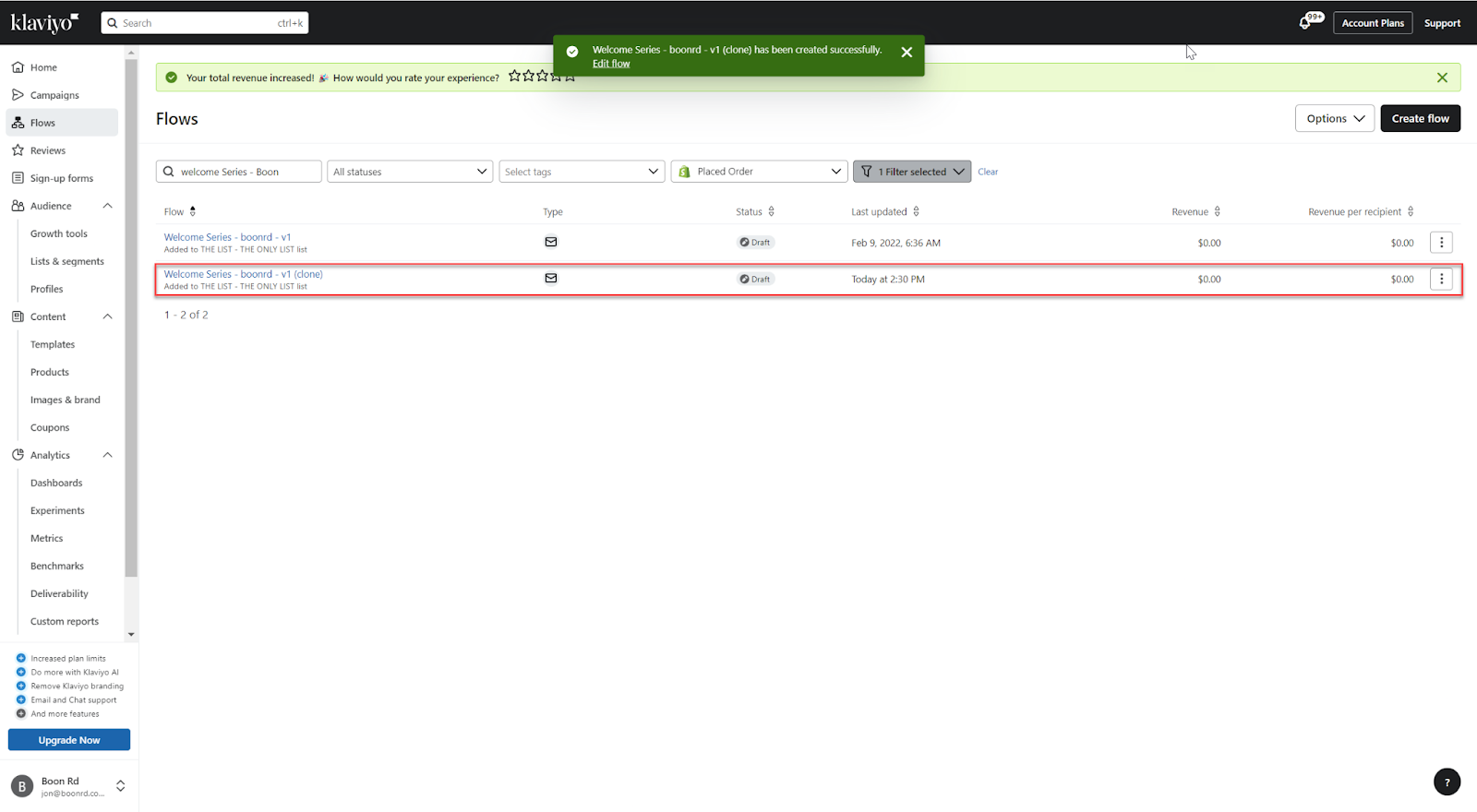Open the three-dot menu for Welcome Series v1
Screen dimensions: 1477x812
tap(1441, 243)
